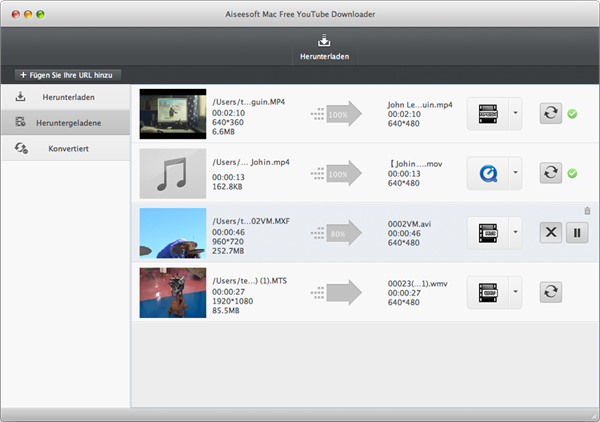Click green checkmark status of Johin.mov row

(x=572, y=174)
